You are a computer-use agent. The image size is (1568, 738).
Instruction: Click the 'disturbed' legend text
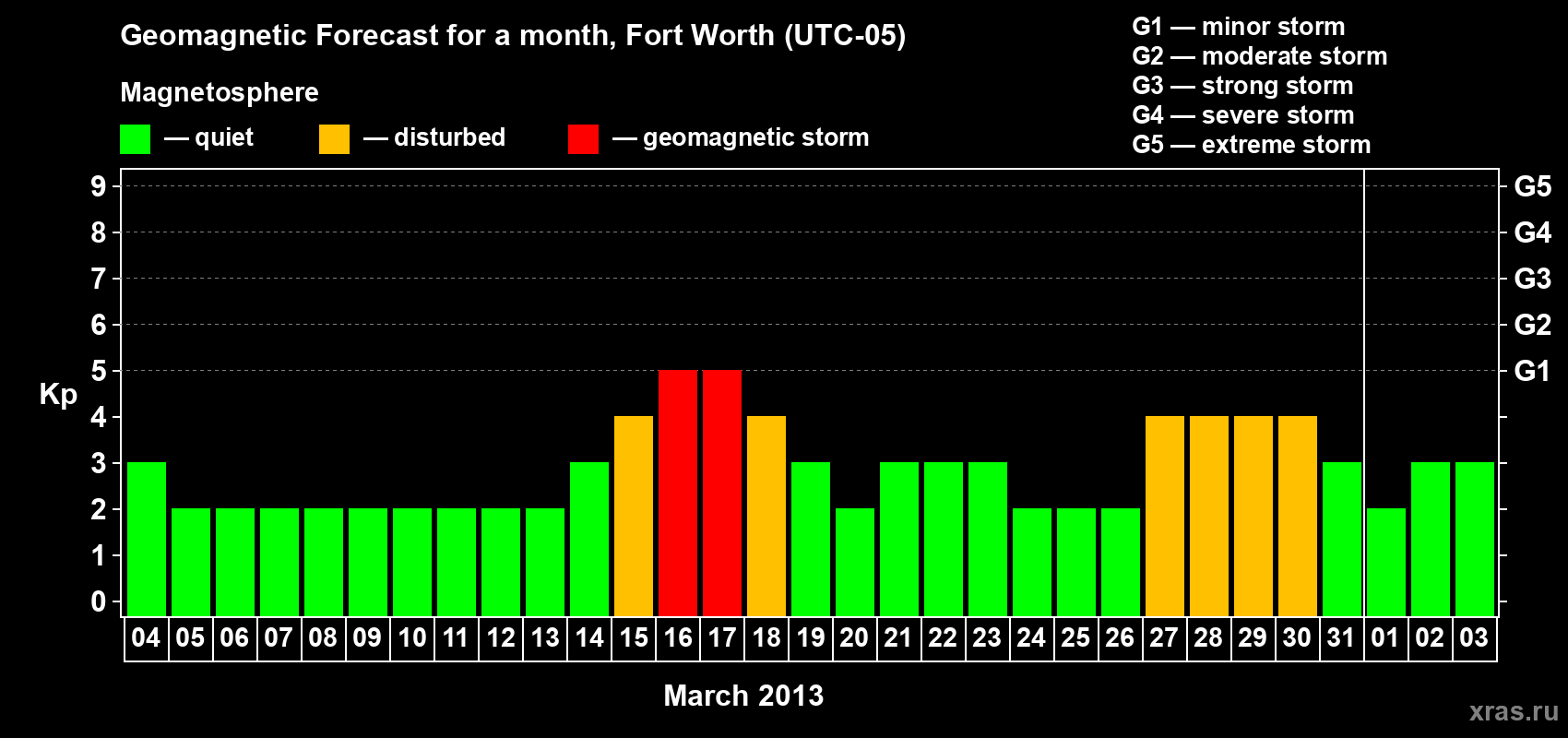pos(449,137)
